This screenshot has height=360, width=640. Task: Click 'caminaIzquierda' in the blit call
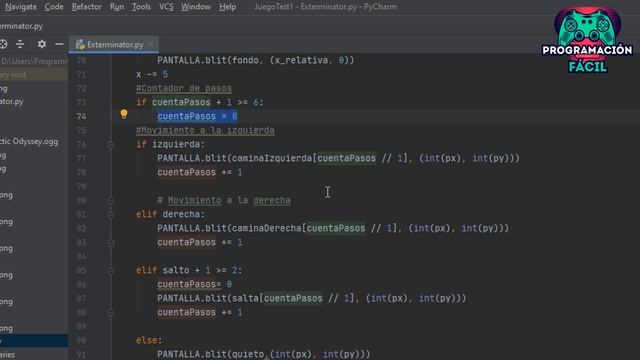coord(272,158)
